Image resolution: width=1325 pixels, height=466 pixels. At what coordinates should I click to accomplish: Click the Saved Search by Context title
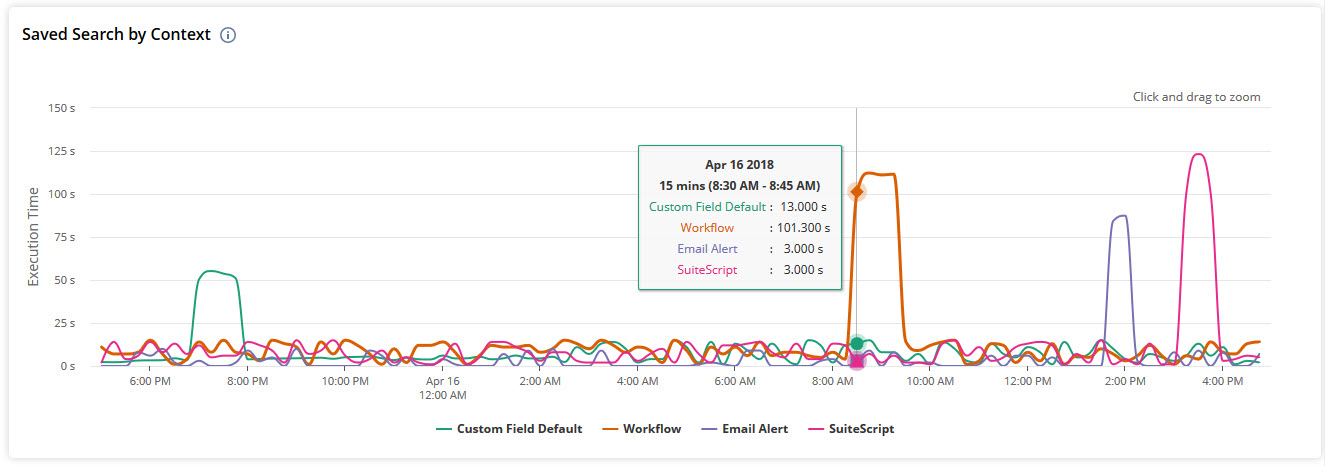pos(116,34)
